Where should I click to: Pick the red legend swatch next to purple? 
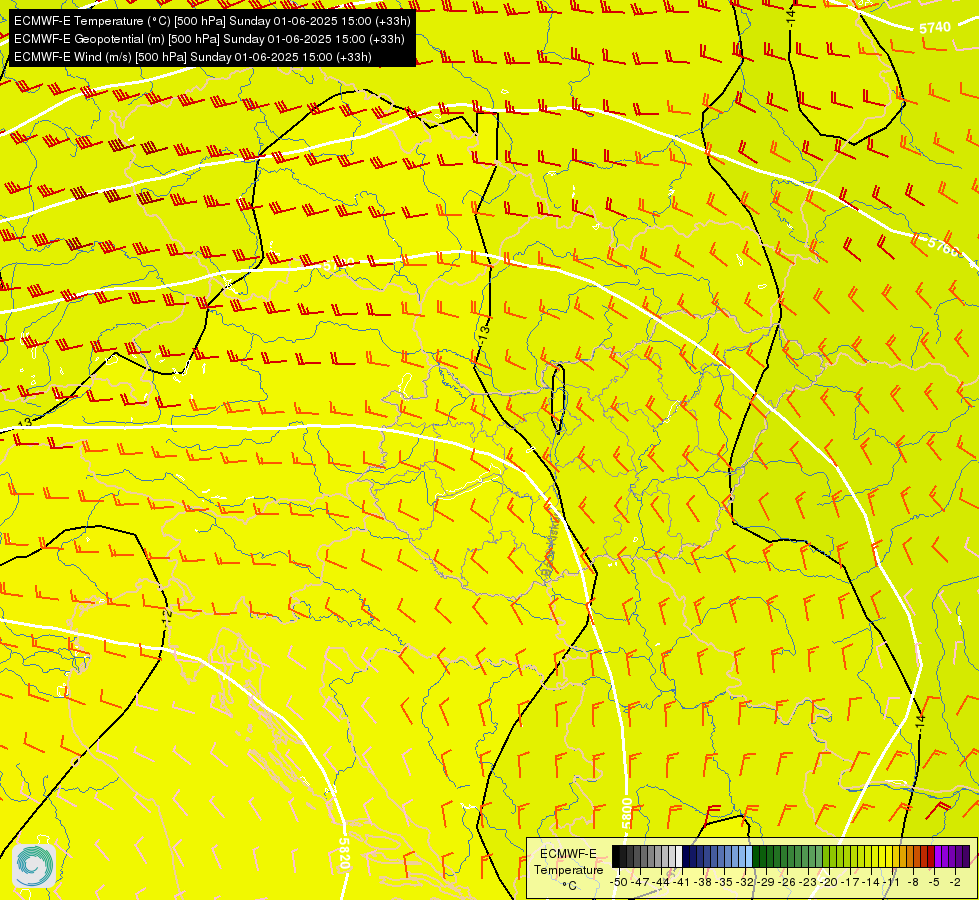coord(931,856)
